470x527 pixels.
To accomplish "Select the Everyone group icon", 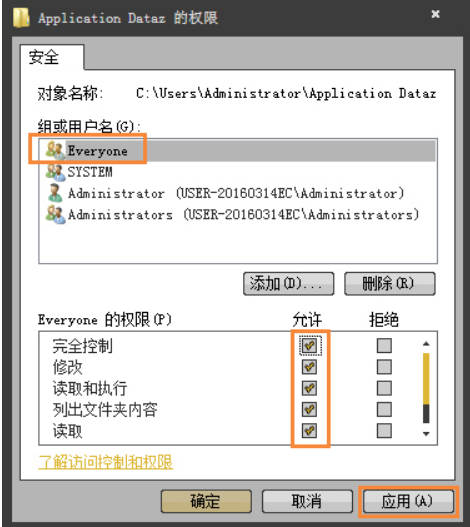I will coord(55,150).
